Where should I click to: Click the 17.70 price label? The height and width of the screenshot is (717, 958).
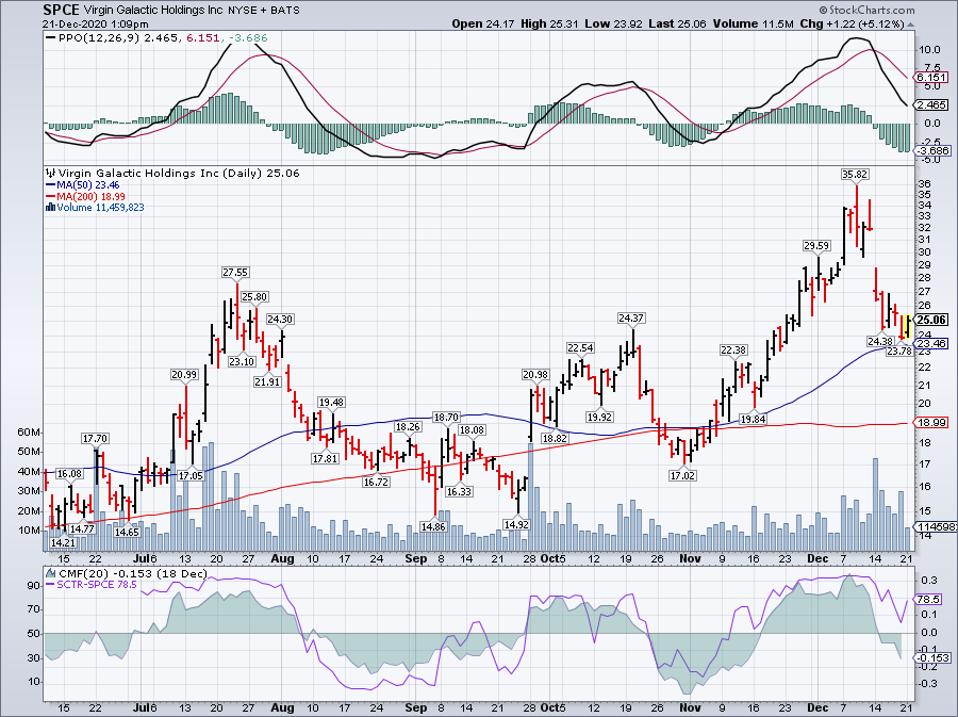point(95,439)
